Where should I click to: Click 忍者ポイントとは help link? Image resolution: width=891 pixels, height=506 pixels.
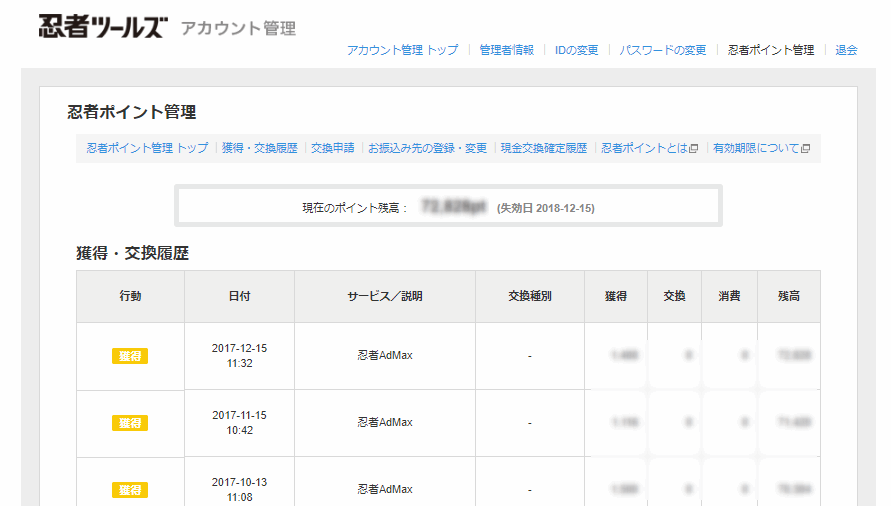point(644,148)
